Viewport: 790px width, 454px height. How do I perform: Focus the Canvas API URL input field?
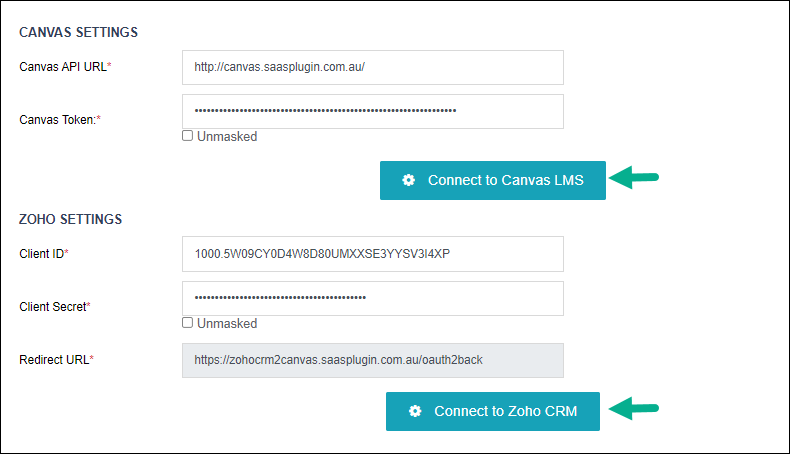coord(373,68)
